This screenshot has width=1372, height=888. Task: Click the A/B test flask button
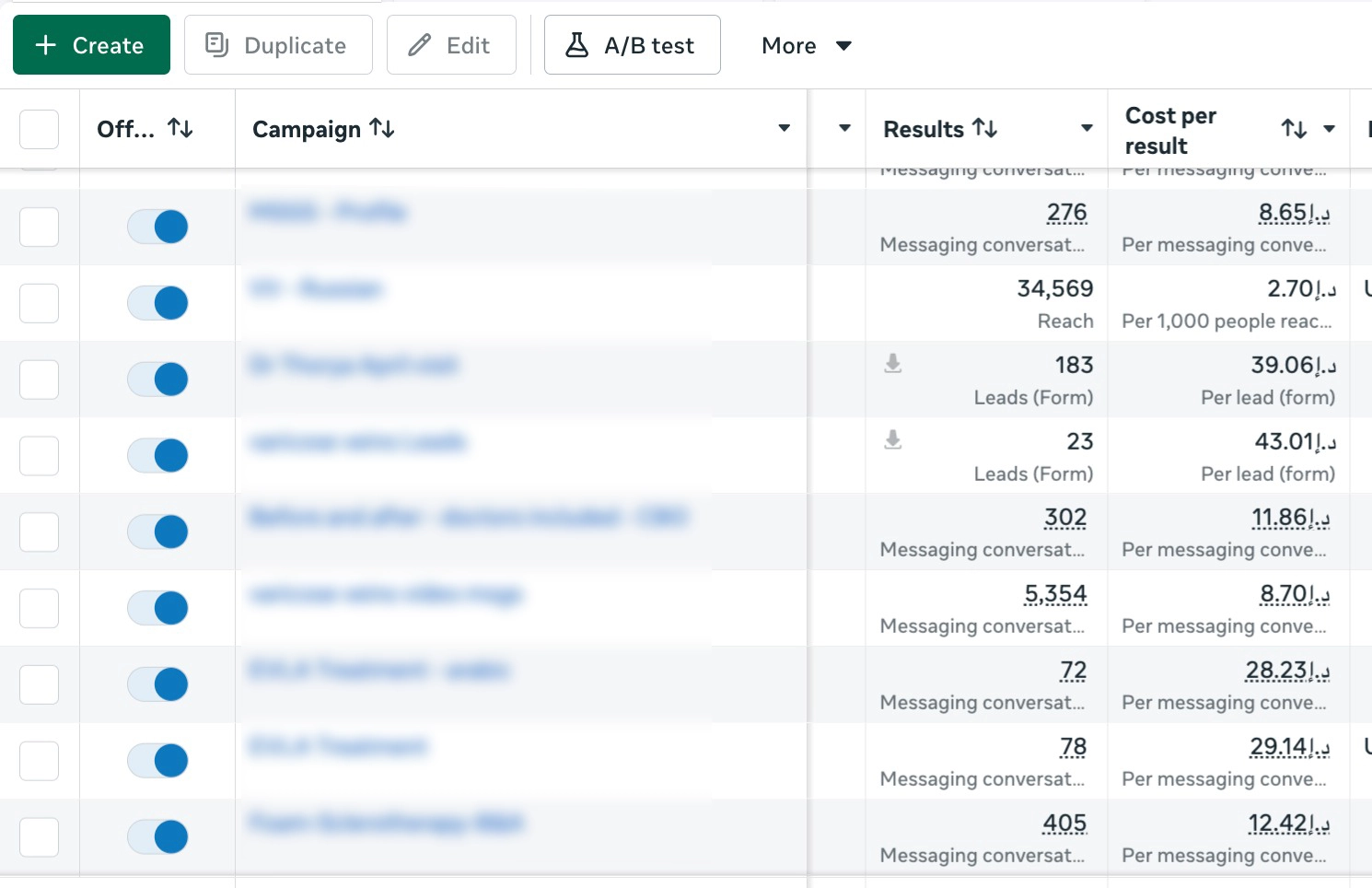point(633,45)
